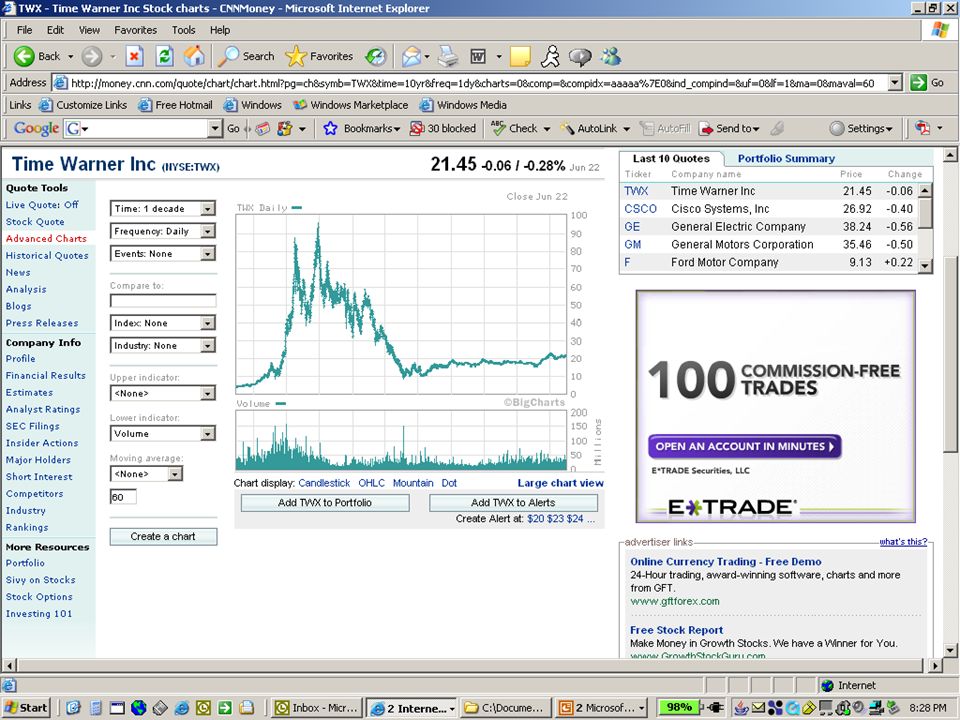Open the Edit menu
The image size is (960, 720).
click(55, 30)
